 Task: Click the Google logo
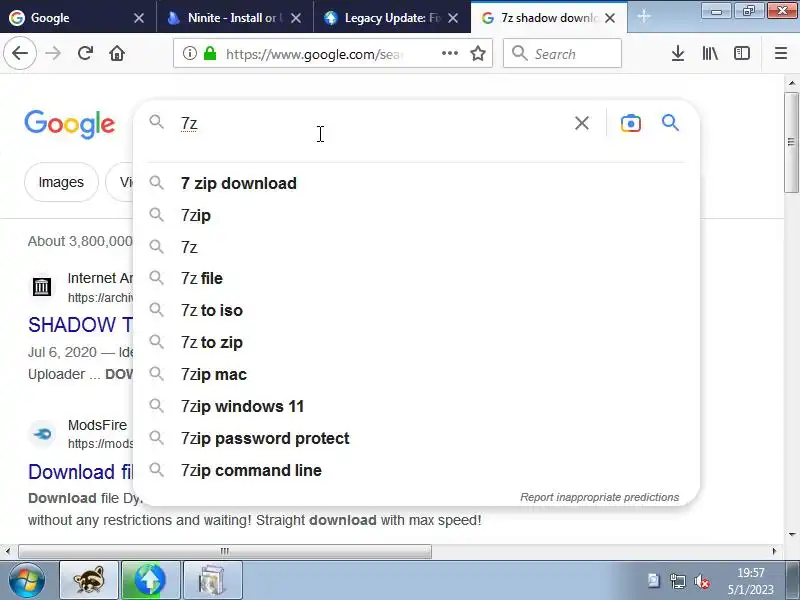pyautogui.click(x=70, y=124)
